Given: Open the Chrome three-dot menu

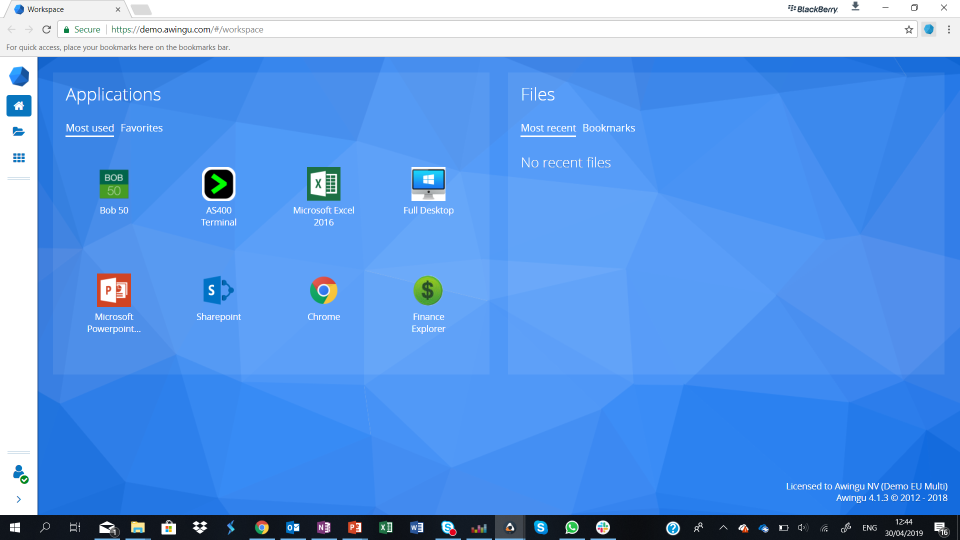Looking at the screenshot, I should click(x=949, y=29).
